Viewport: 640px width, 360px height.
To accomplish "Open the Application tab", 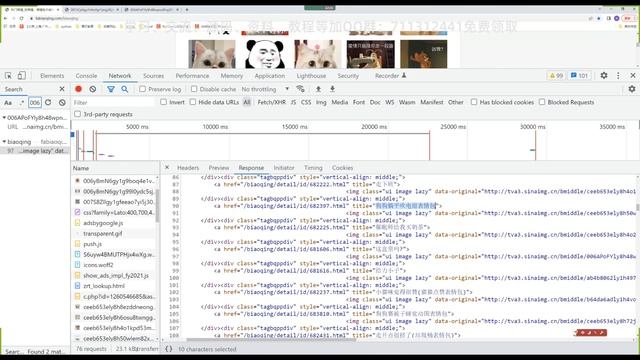I will point(270,76).
